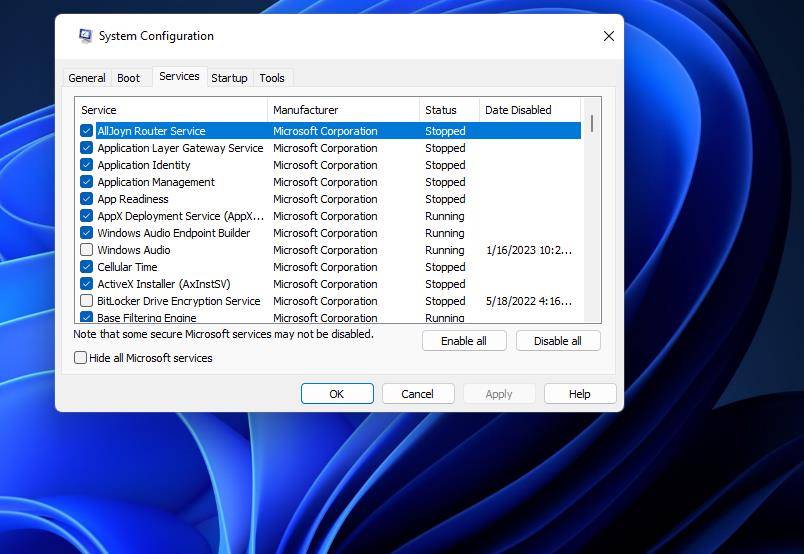Select the Application Management row name

[x=156, y=182]
